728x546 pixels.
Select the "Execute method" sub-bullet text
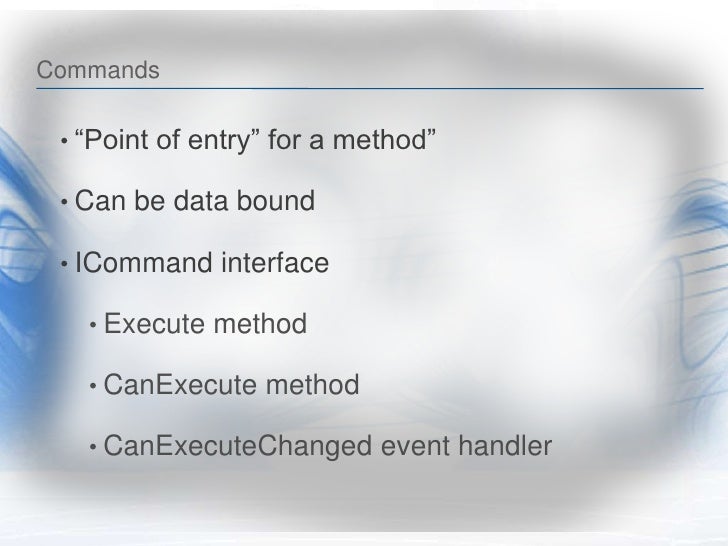[205, 324]
